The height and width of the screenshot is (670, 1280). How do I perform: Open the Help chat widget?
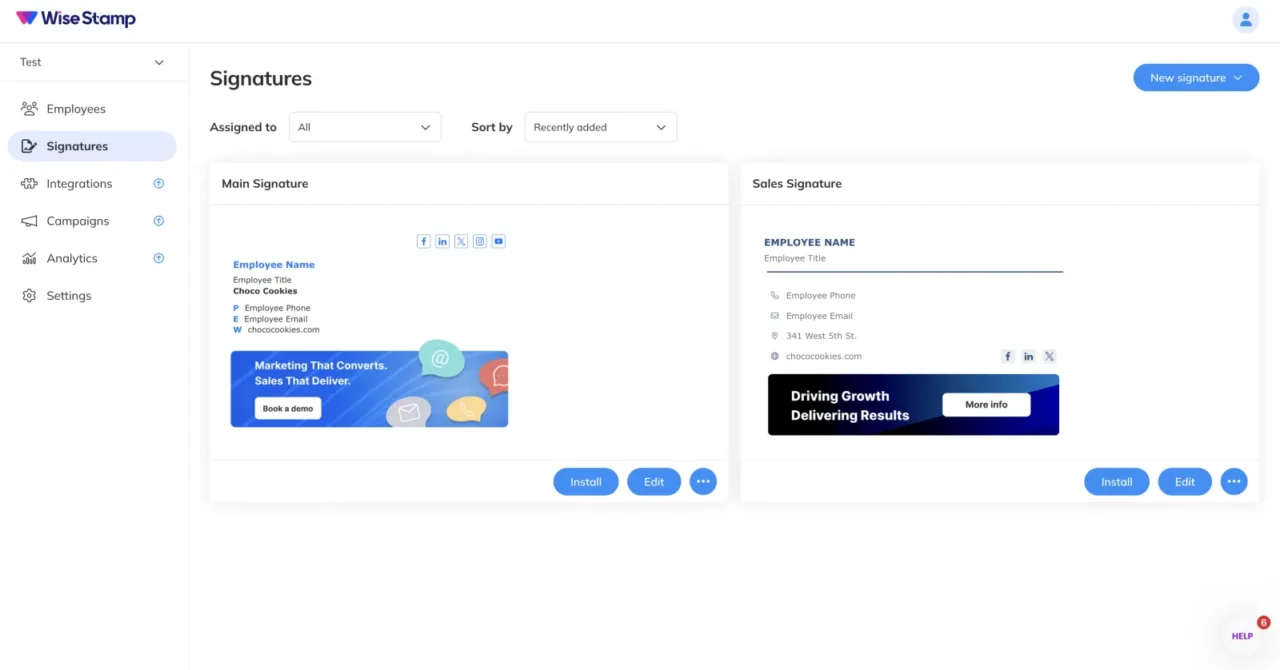tap(1243, 635)
